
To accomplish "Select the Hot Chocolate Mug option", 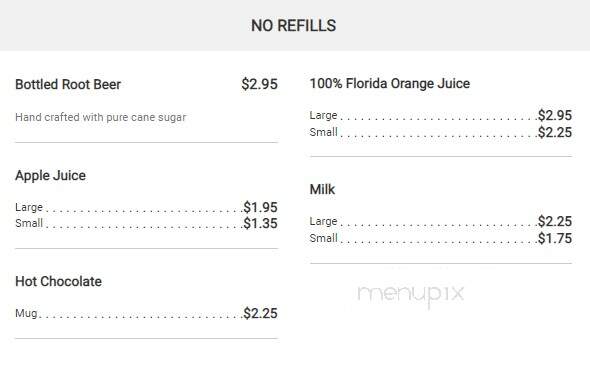I will click(x=146, y=313).
